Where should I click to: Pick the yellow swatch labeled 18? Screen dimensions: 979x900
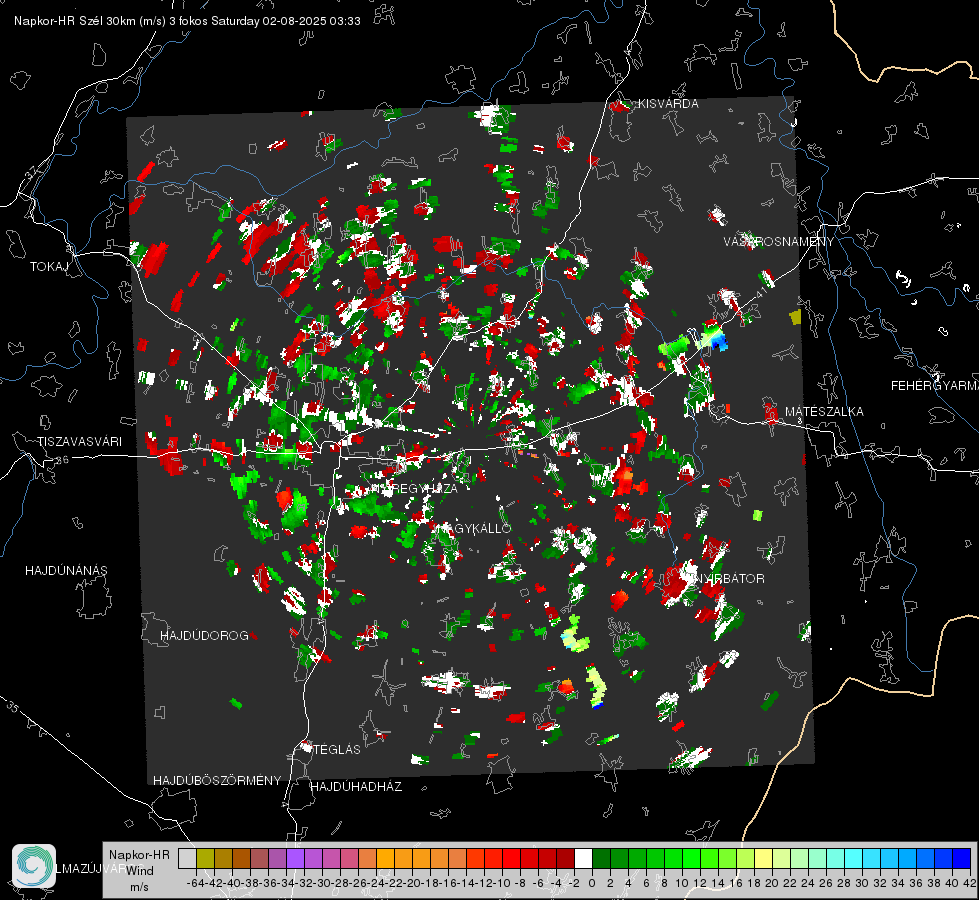click(764, 859)
